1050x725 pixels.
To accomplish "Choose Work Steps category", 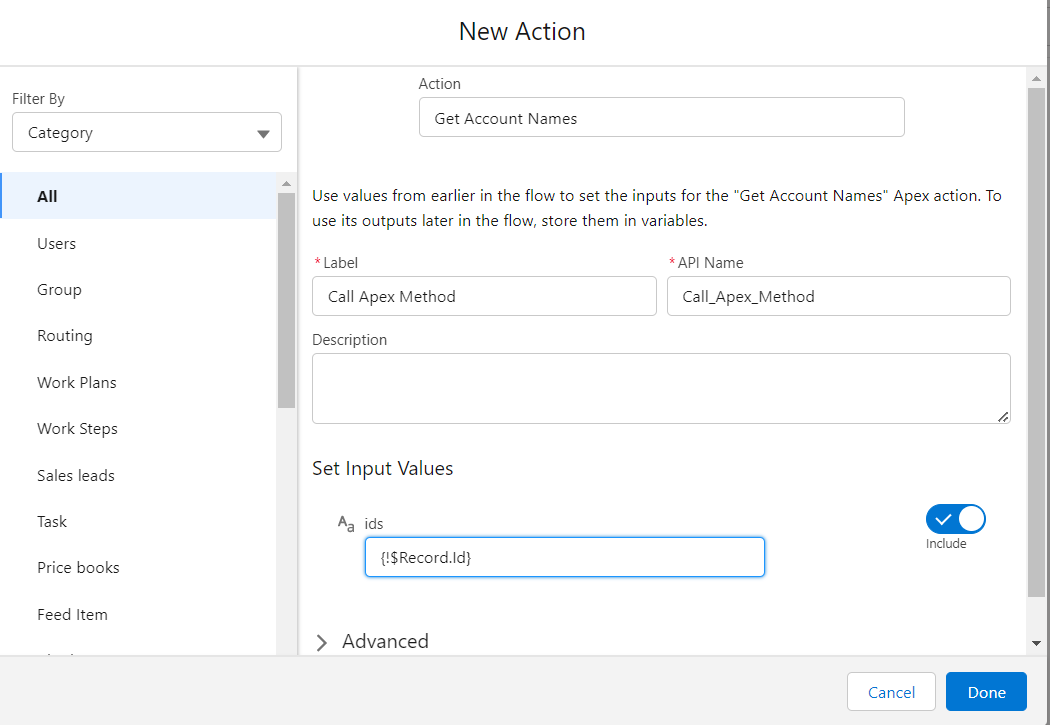I will [77, 429].
